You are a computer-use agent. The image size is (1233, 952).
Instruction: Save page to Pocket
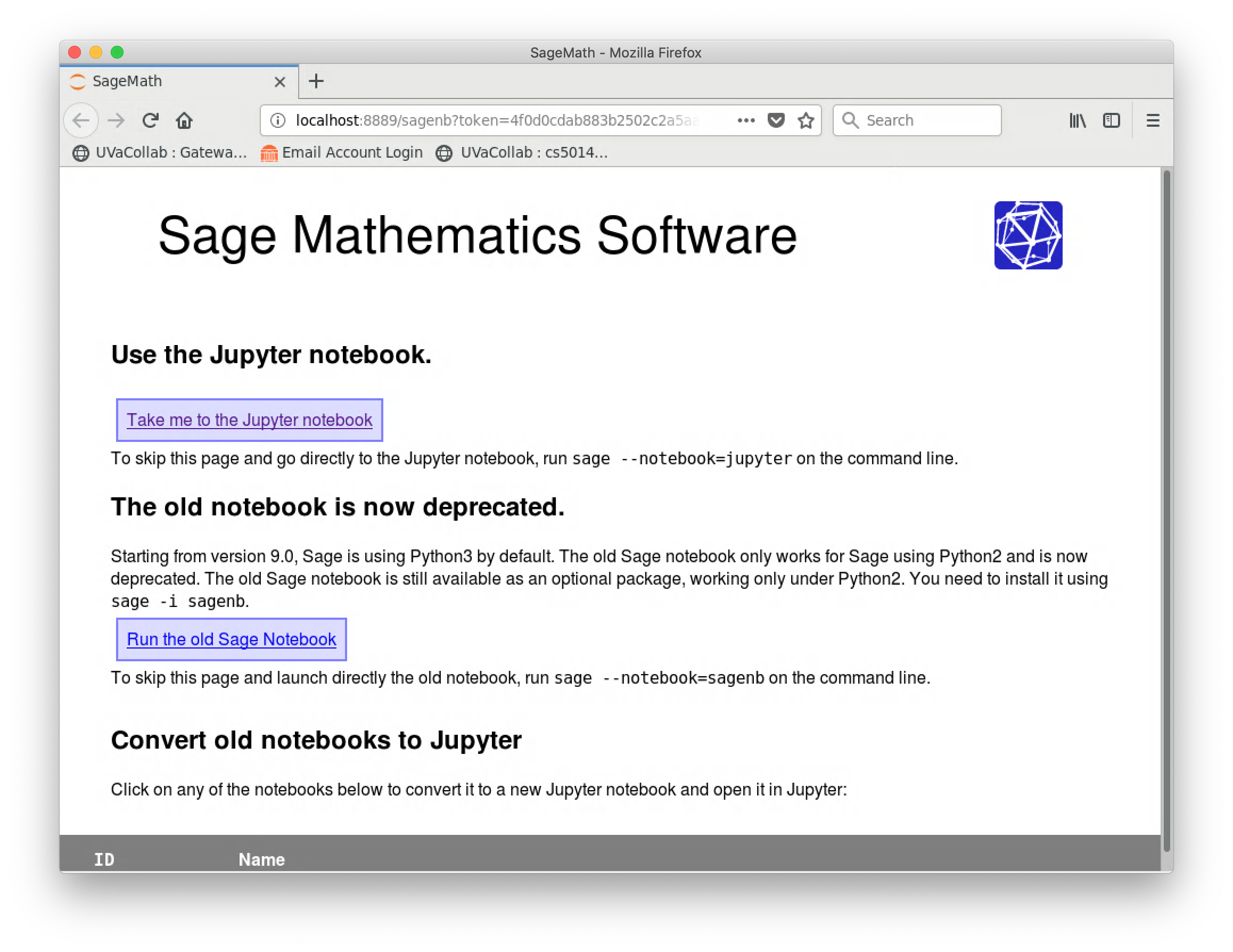coord(776,120)
